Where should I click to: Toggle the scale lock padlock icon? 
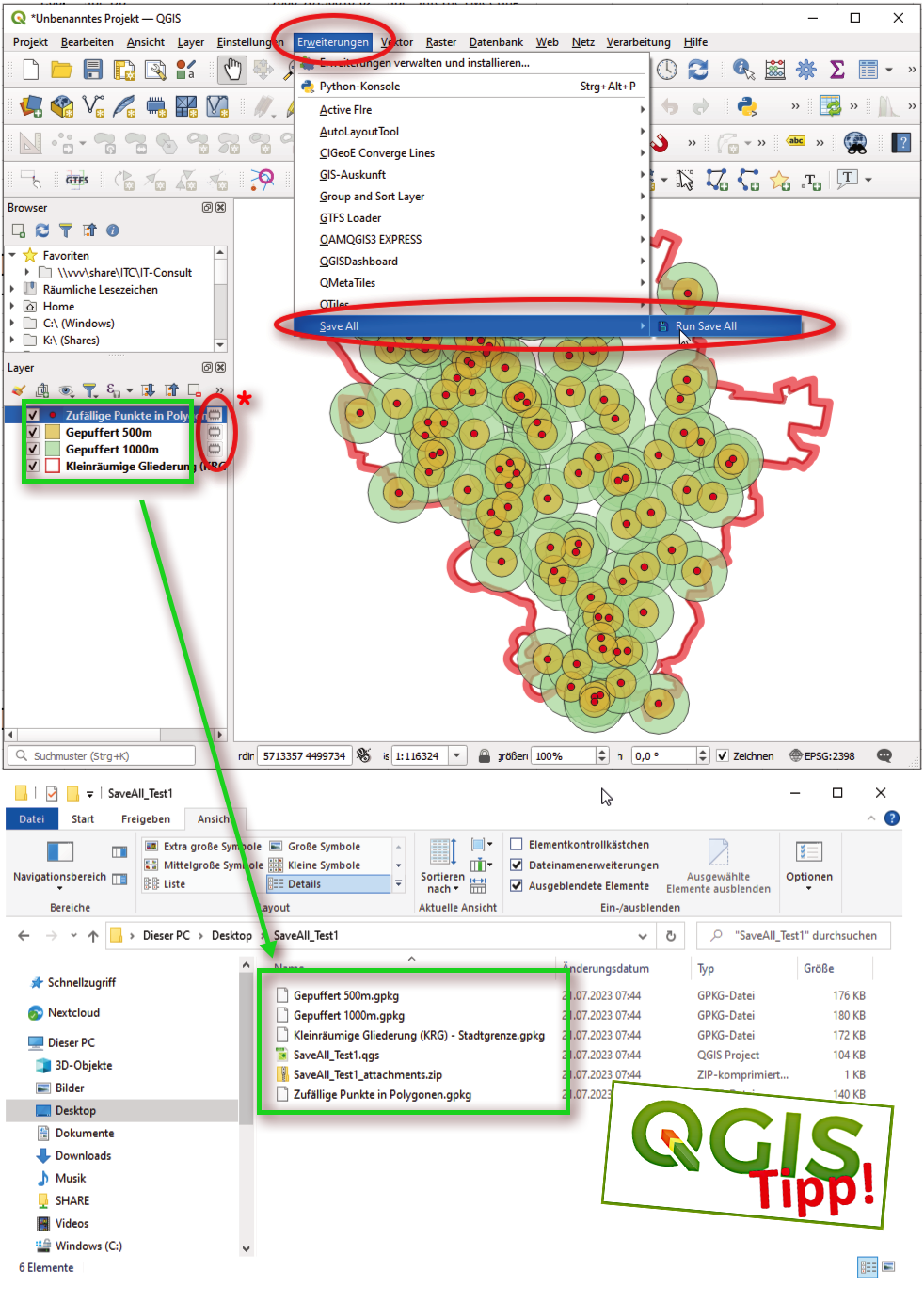484,755
